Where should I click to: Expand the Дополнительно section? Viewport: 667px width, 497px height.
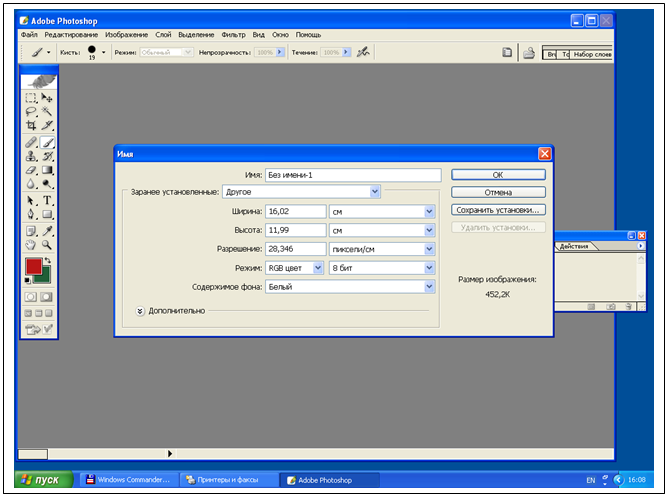140,311
